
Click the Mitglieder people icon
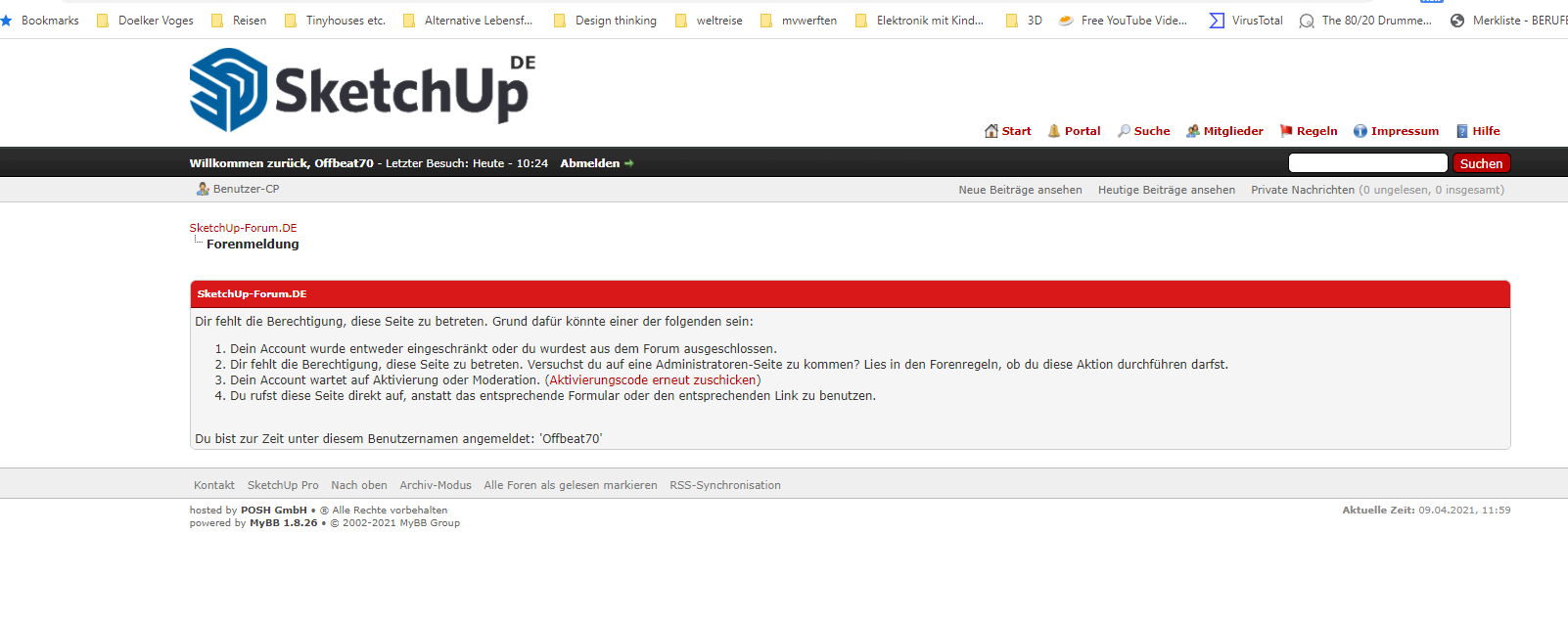click(1193, 131)
